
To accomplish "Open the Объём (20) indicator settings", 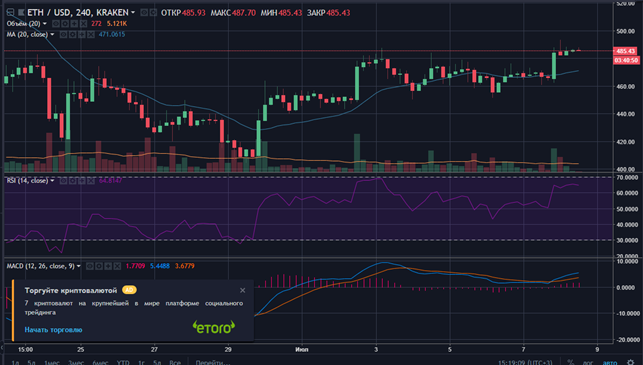I will tap(65, 24).
